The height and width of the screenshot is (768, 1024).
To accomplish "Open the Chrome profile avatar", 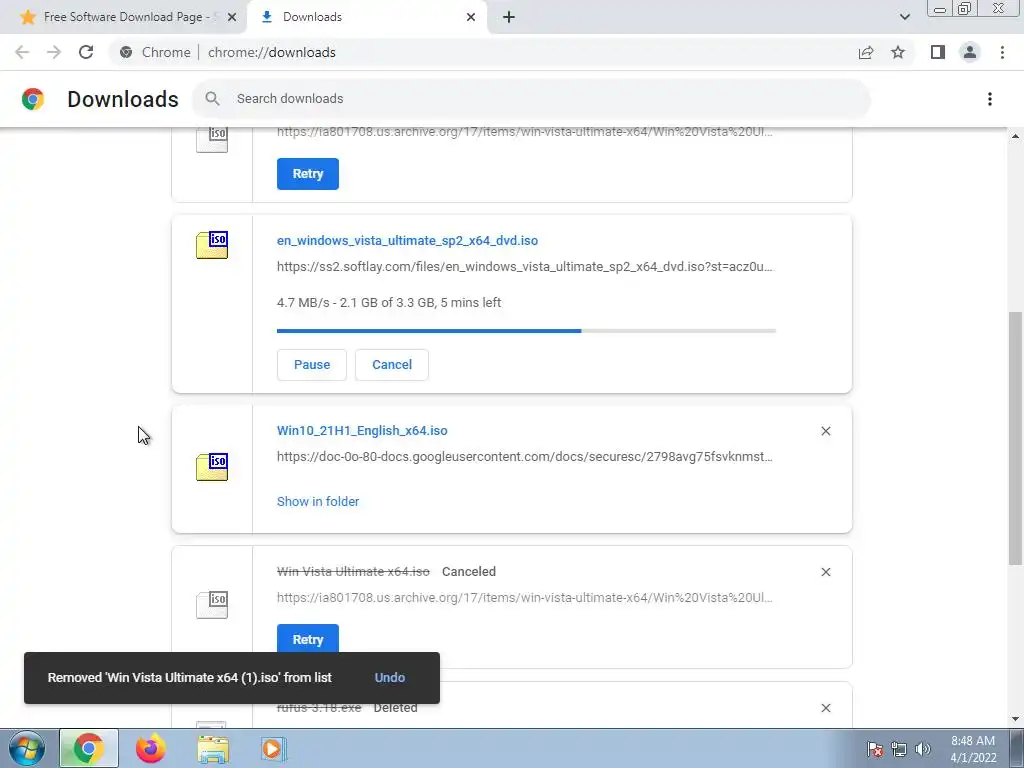I will click(970, 52).
